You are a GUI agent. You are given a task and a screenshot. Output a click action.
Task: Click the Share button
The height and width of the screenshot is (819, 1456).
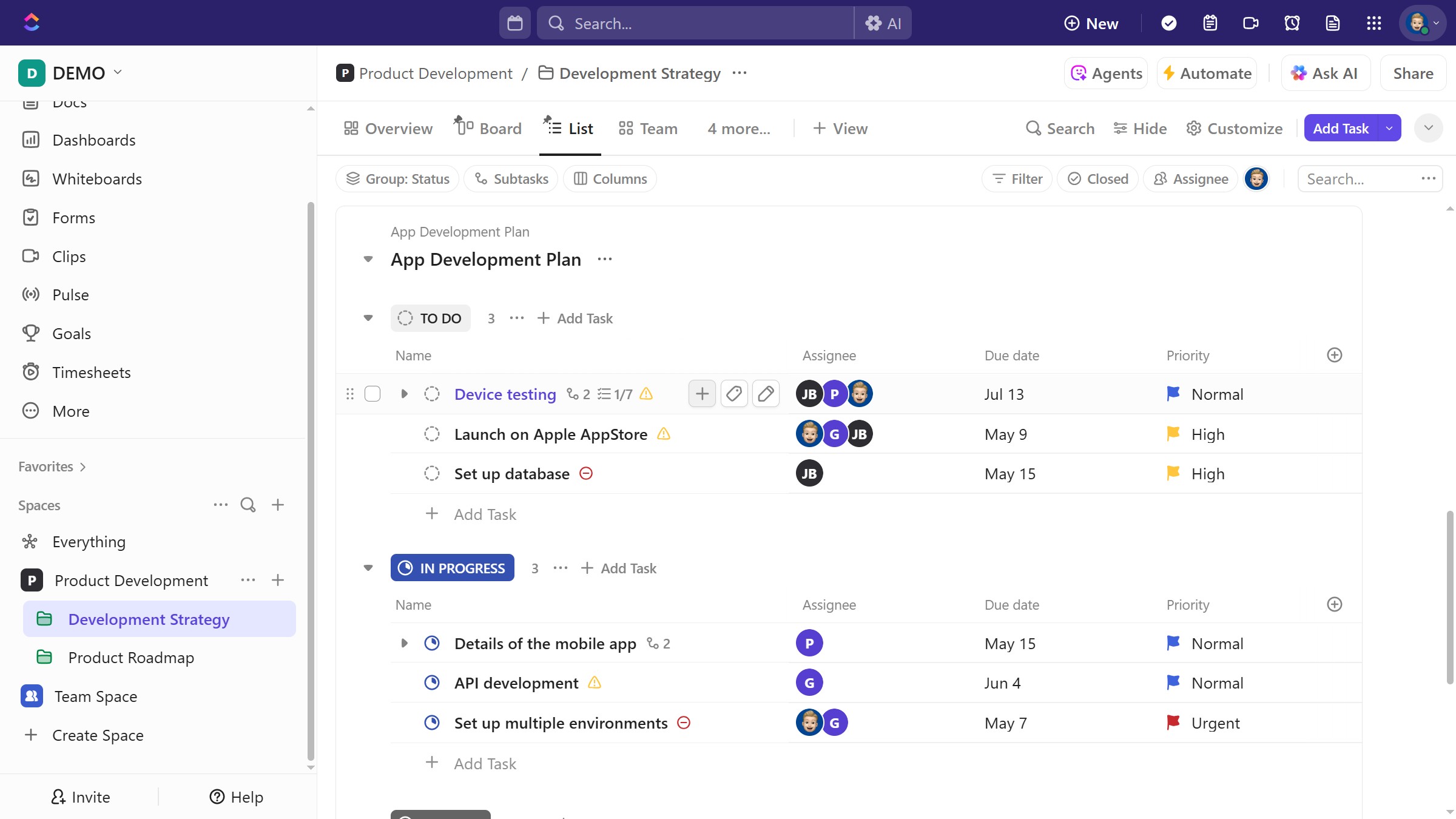1413,73
